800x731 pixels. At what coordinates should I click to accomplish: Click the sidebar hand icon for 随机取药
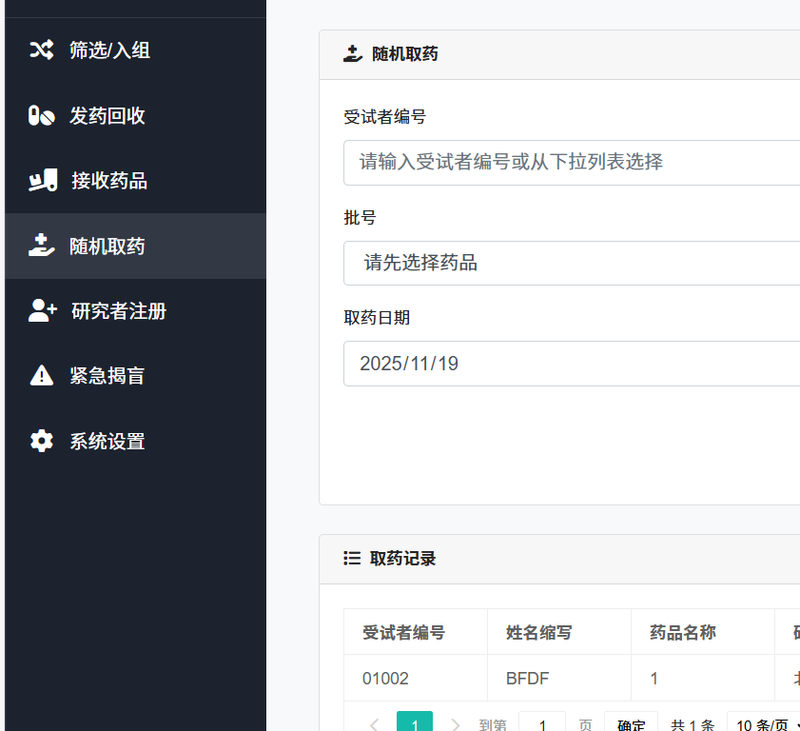point(41,246)
